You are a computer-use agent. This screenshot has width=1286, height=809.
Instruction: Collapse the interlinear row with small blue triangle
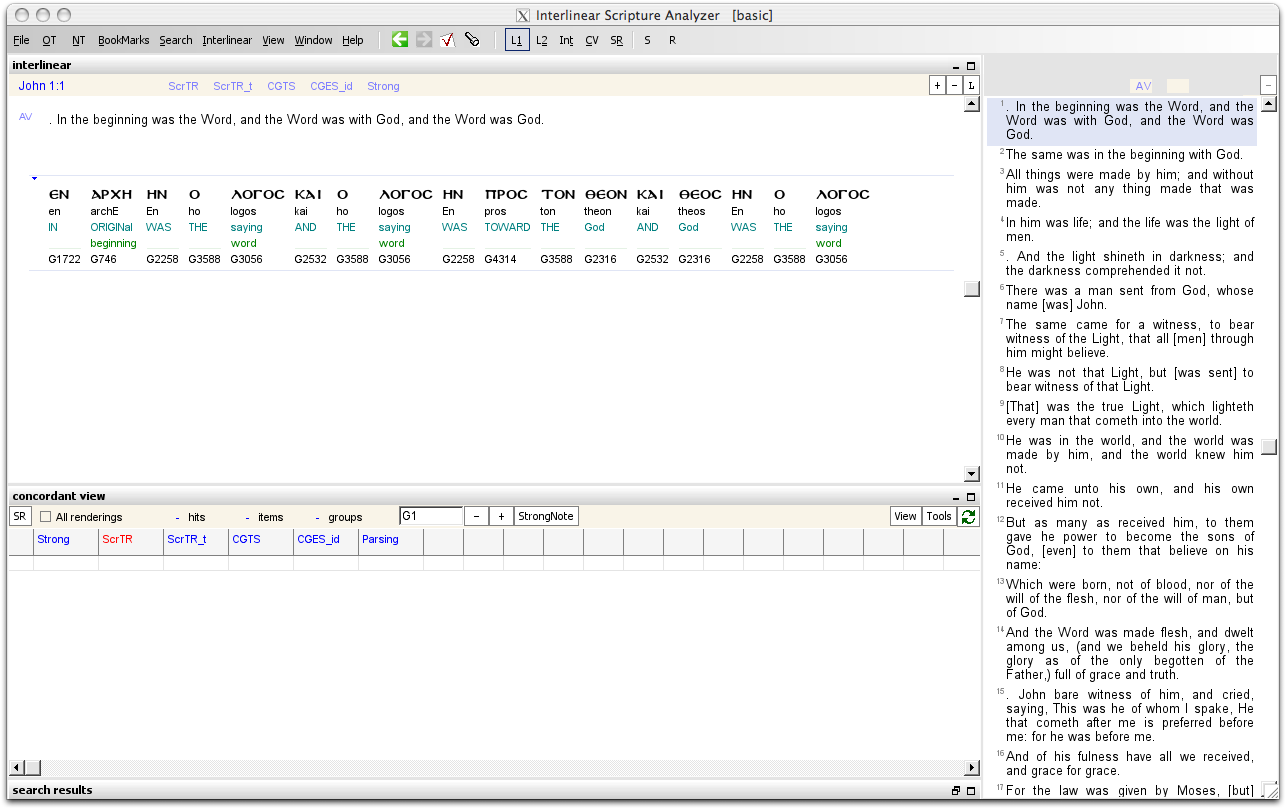click(34, 179)
